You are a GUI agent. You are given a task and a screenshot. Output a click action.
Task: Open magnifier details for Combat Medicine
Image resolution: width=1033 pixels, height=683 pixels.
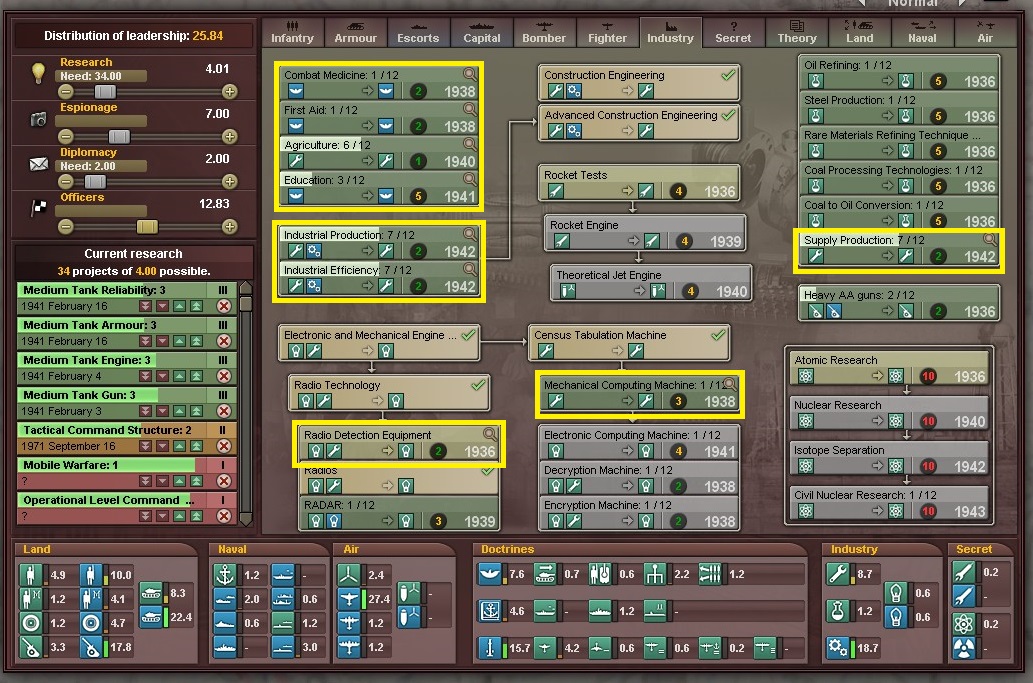pyautogui.click(x=470, y=74)
